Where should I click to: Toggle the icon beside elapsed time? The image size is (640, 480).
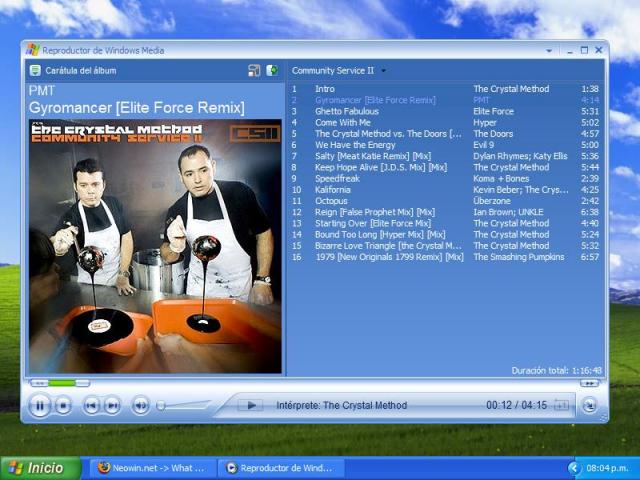pos(561,405)
